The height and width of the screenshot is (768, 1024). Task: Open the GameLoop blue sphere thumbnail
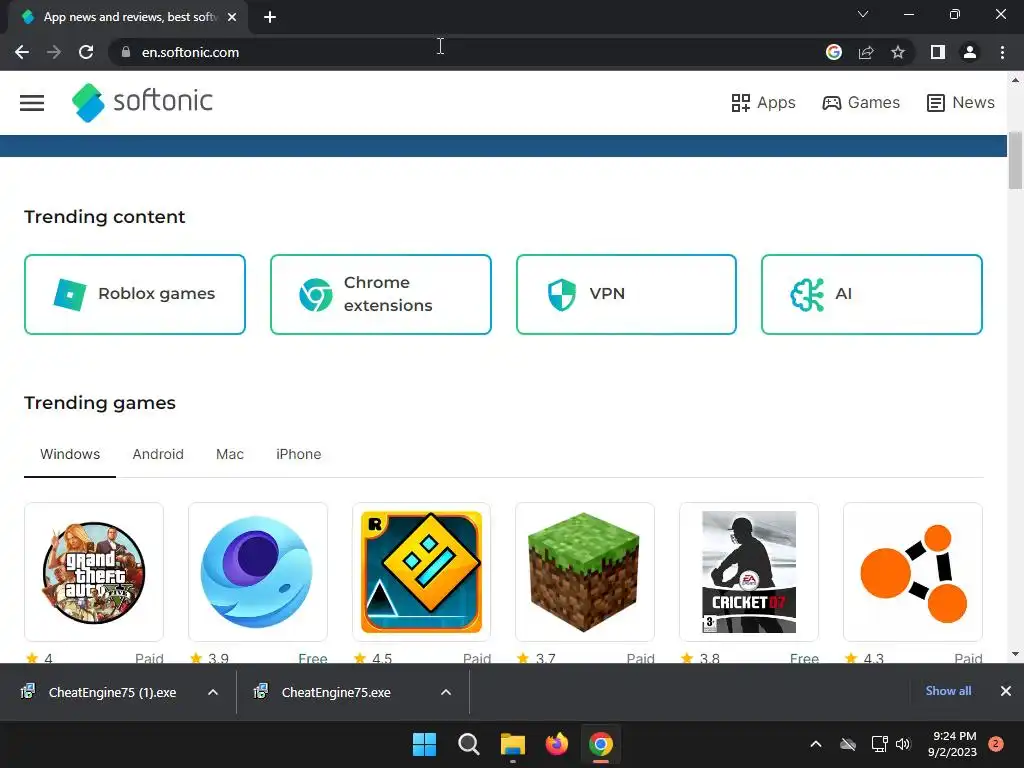(257, 572)
